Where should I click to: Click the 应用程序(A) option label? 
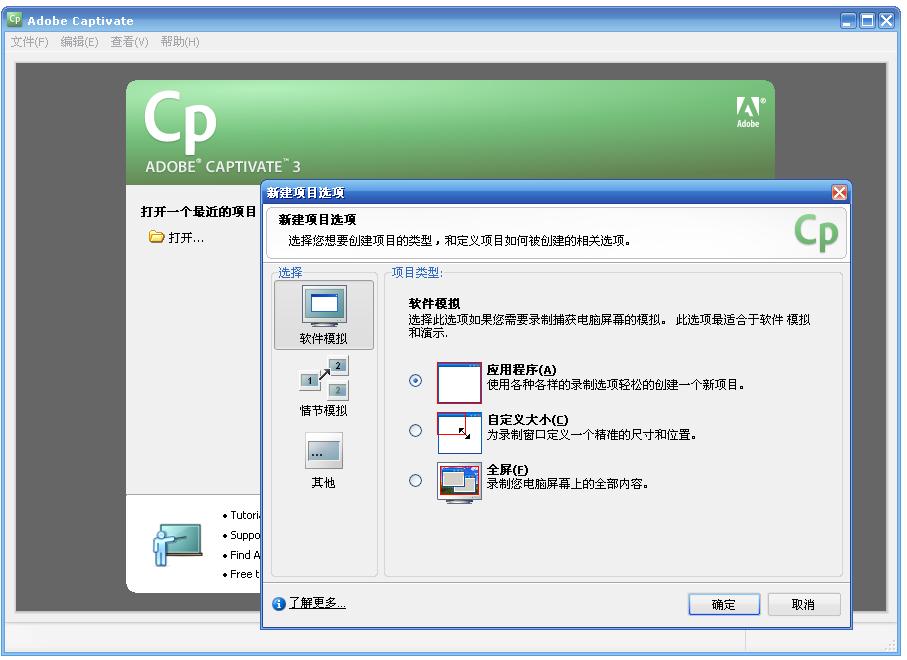click(x=521, y=370)
